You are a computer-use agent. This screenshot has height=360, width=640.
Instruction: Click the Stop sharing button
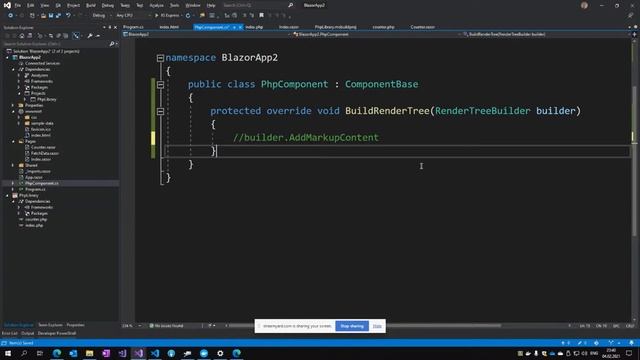pyautogui.click(x=352, y=326)
